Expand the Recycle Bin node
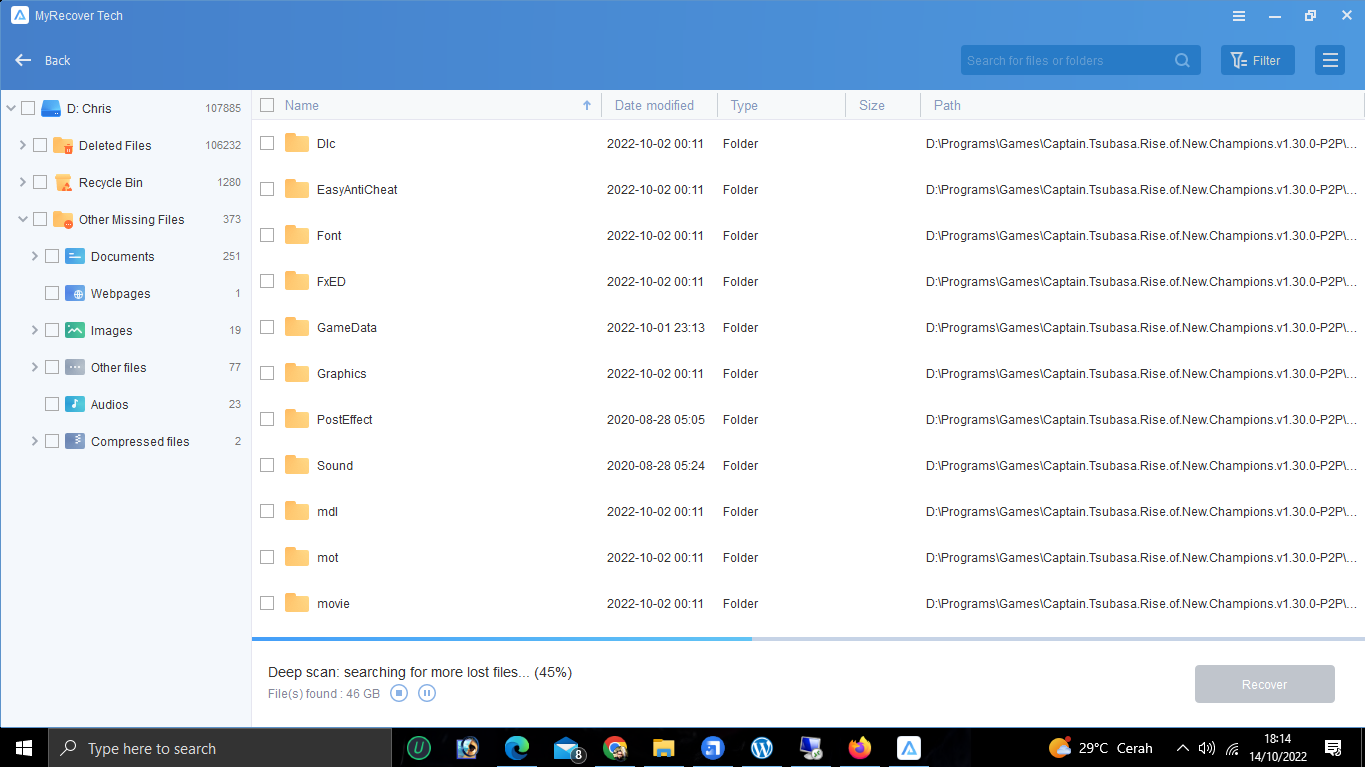This screenshot has height=767, width=1365. click(x=23, y=182)
